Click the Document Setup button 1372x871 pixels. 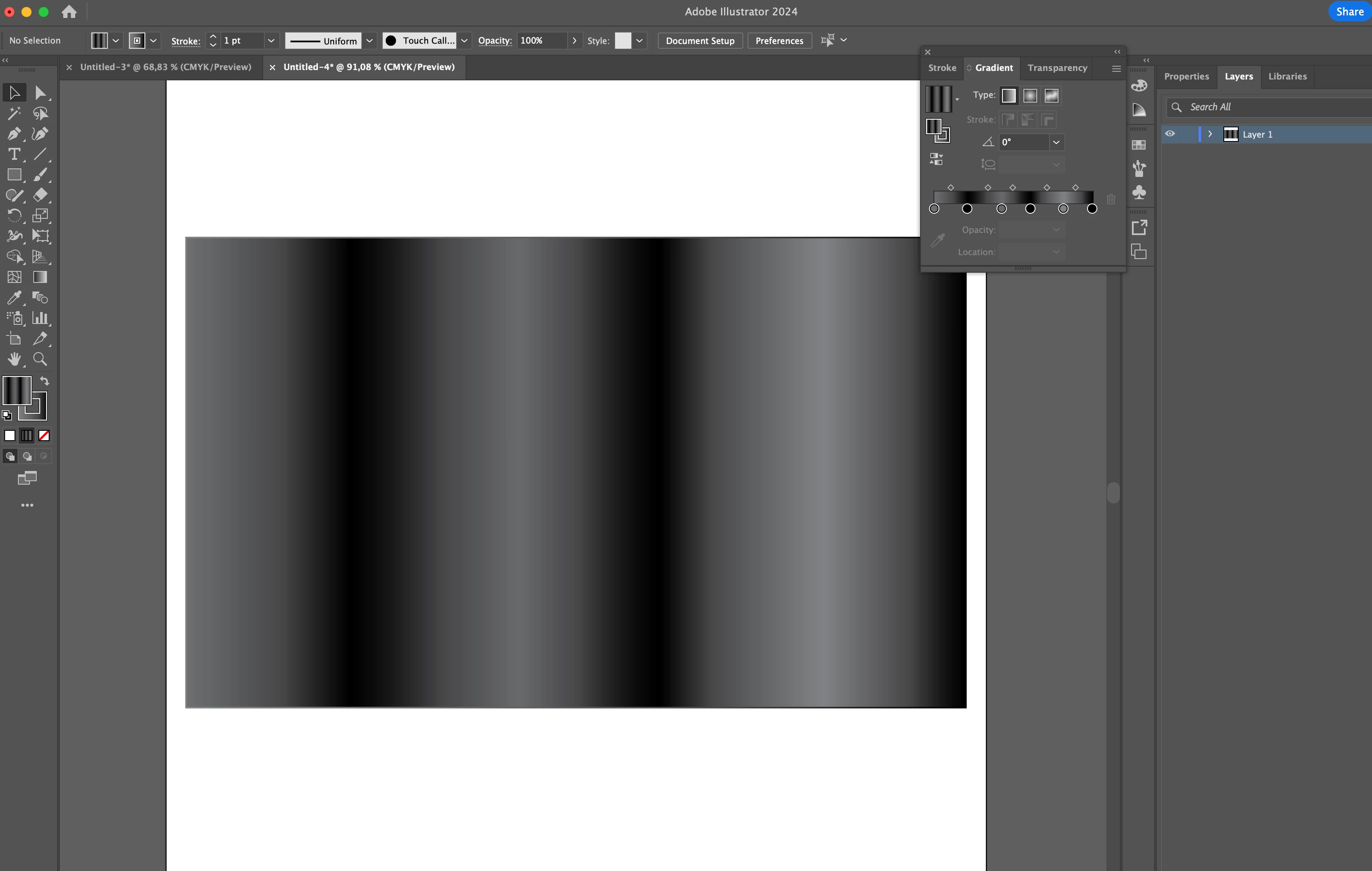click(700, 41)
